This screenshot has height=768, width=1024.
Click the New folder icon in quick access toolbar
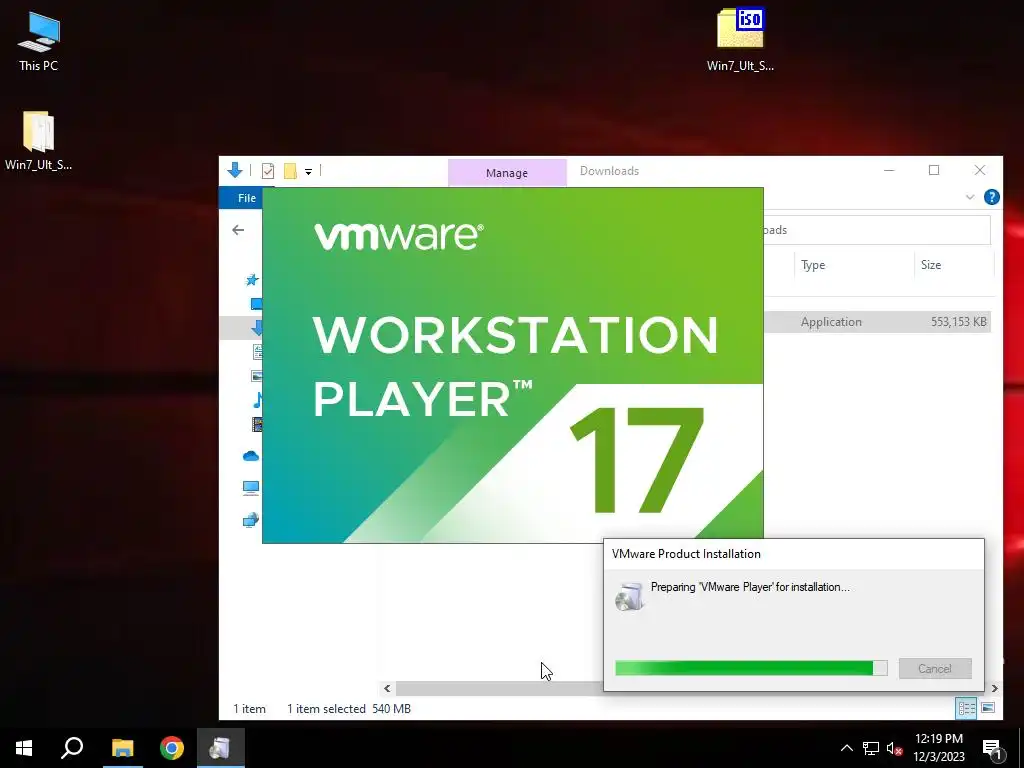[290, 171]
